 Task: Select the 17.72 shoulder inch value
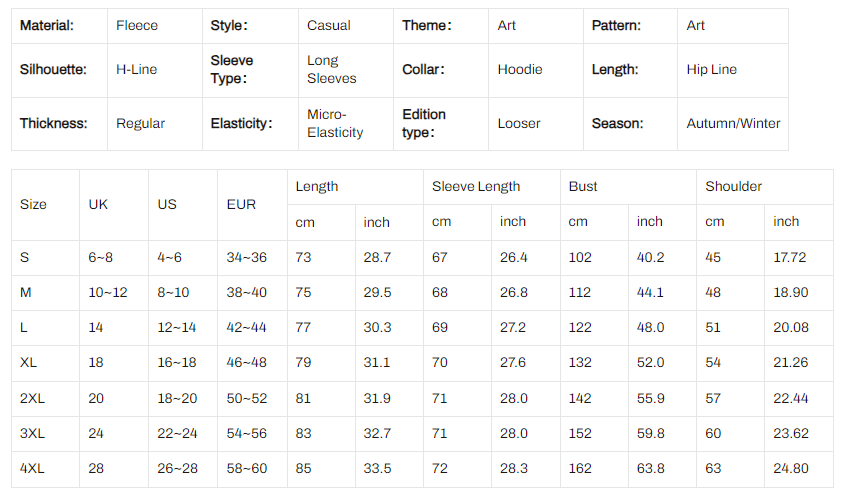tap(790, 257)
